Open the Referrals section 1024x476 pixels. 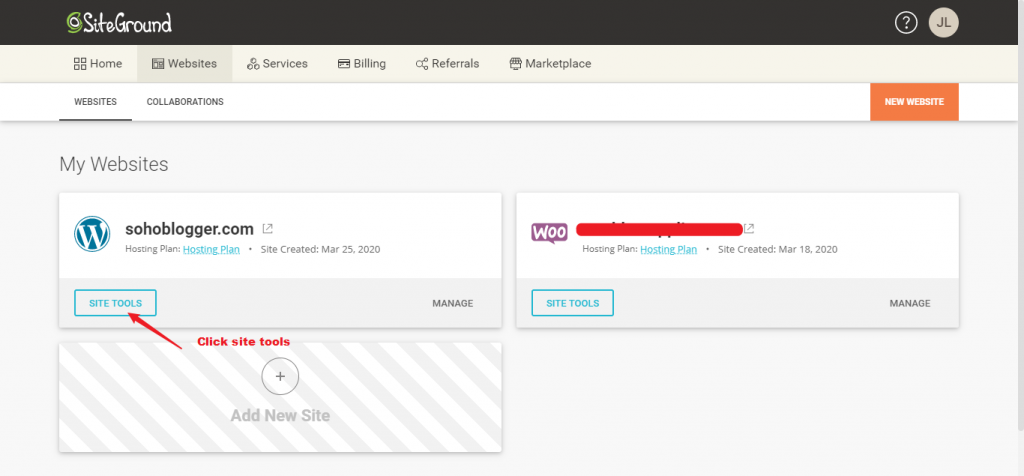[x=447, y=63]
